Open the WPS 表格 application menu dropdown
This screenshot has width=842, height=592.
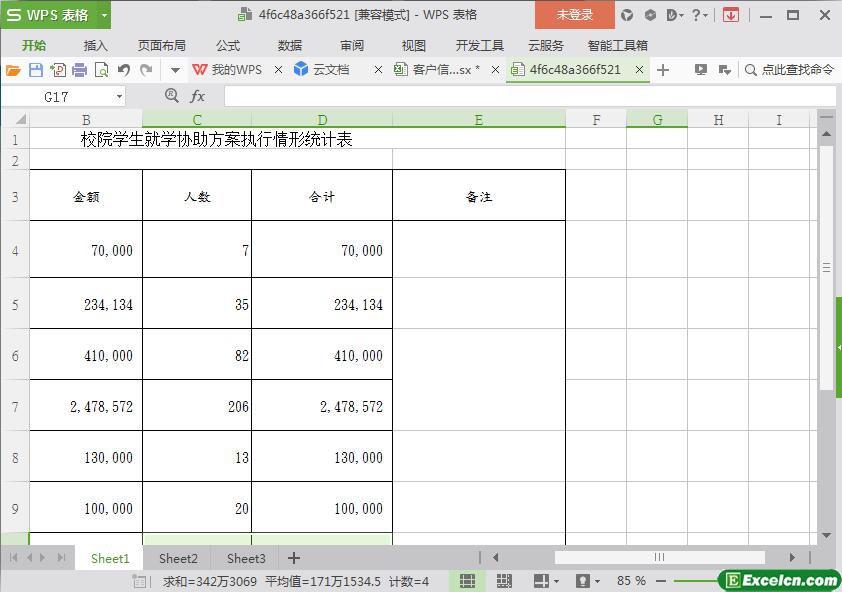click(105, 15)
